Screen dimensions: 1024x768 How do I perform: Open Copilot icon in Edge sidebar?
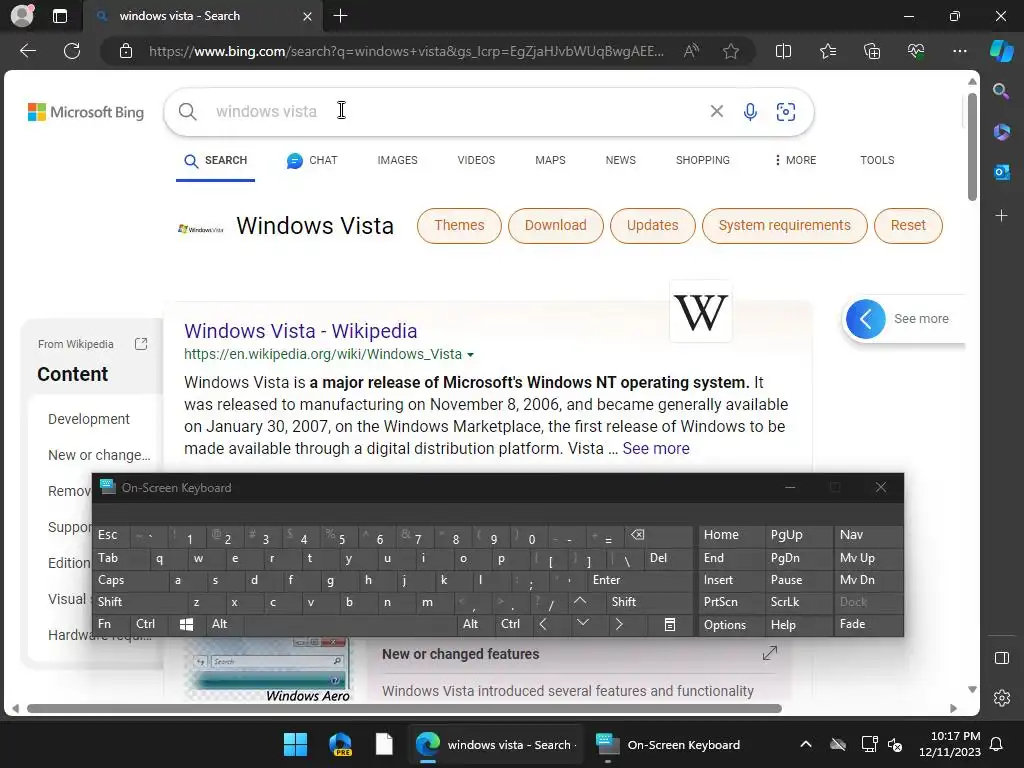tap(1002, 51)
